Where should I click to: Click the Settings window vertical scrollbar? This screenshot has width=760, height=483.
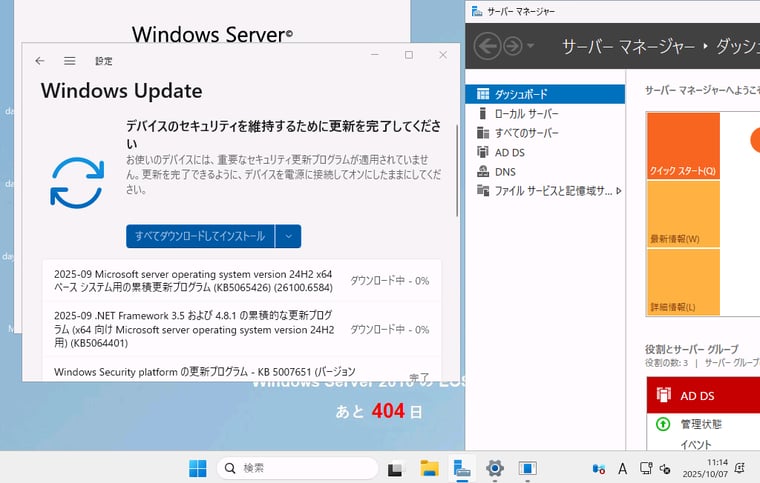457,171
